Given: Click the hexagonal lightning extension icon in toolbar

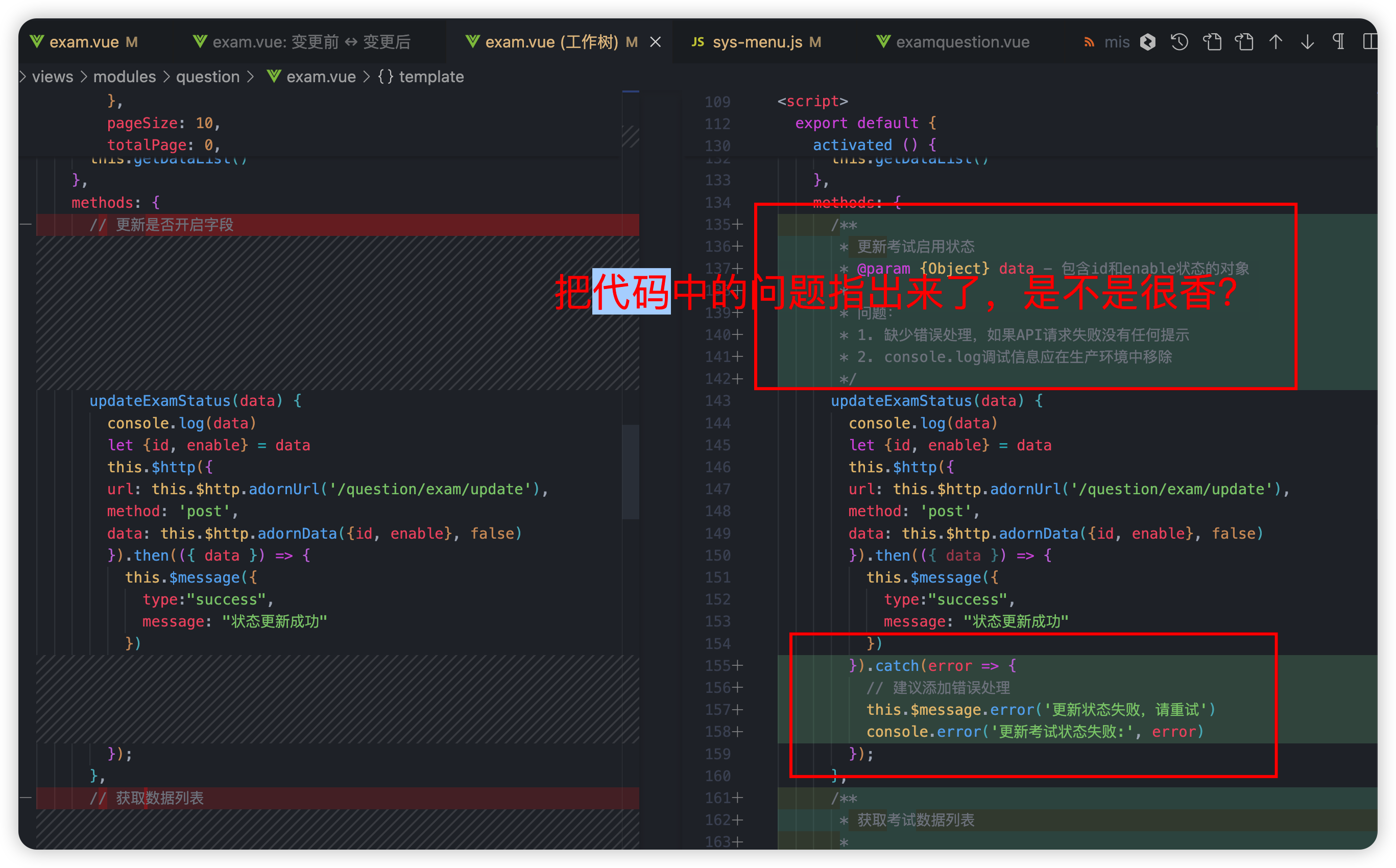Looking at the screenshot, I should (1147, 42).
